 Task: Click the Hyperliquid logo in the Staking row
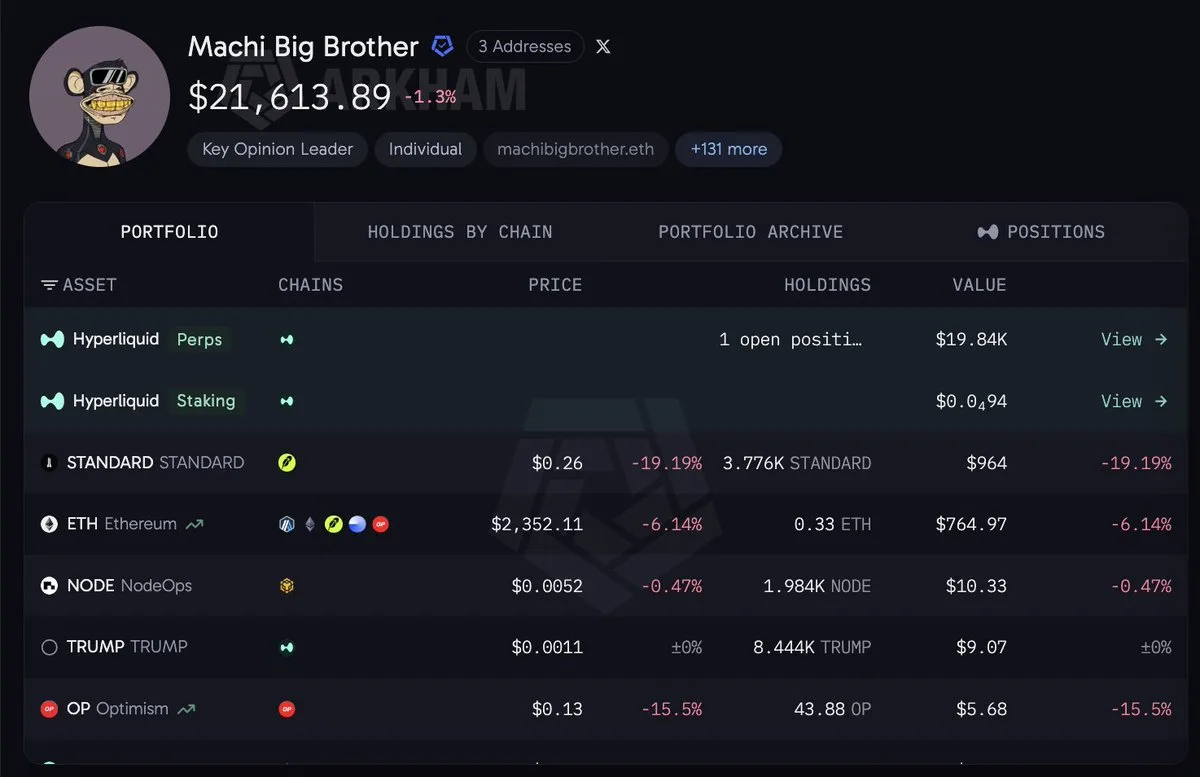pyautogui.click(x=52, y=401)
